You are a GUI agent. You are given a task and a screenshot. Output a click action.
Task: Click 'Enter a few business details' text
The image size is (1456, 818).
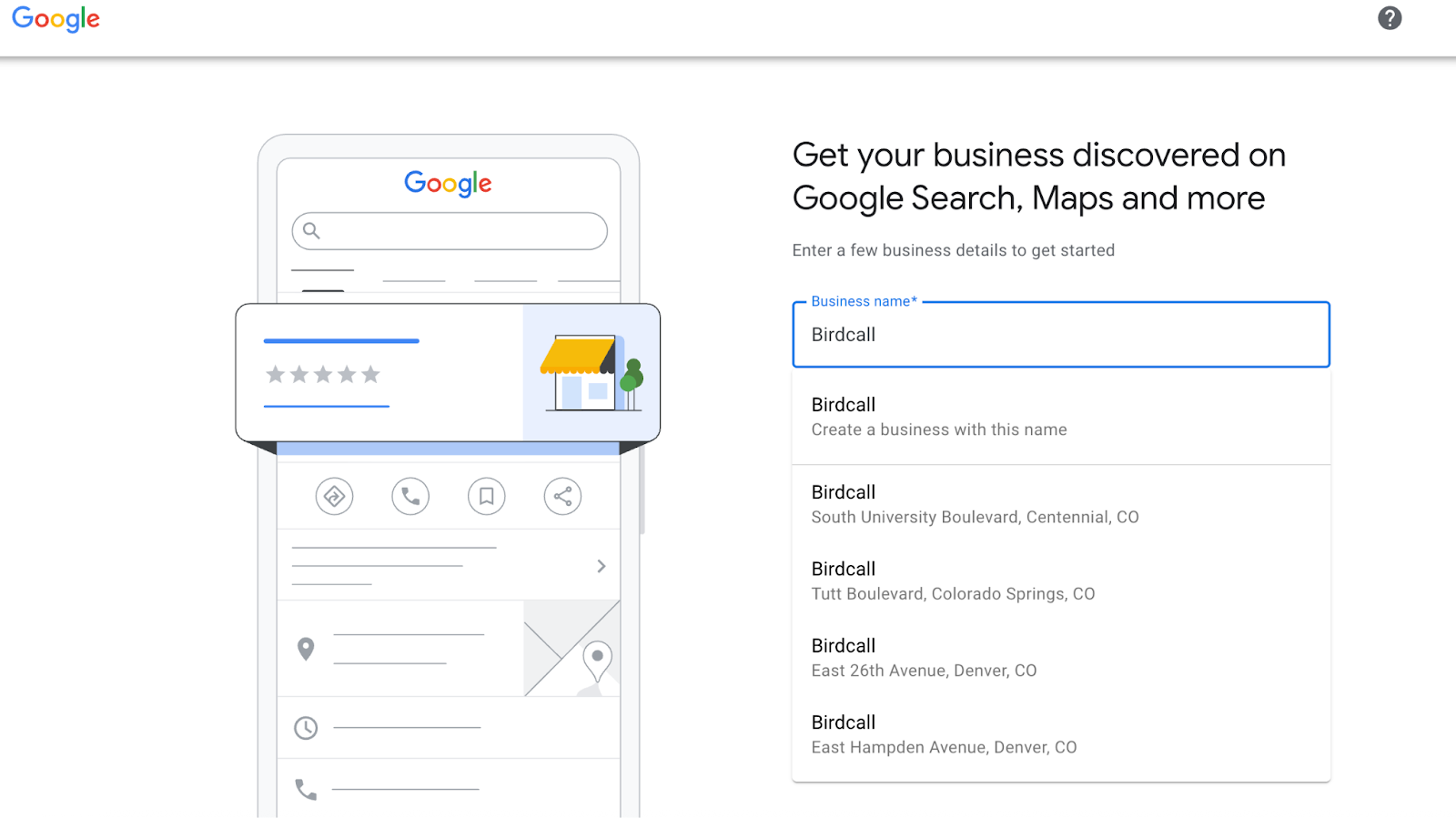[x=954, y=250]
